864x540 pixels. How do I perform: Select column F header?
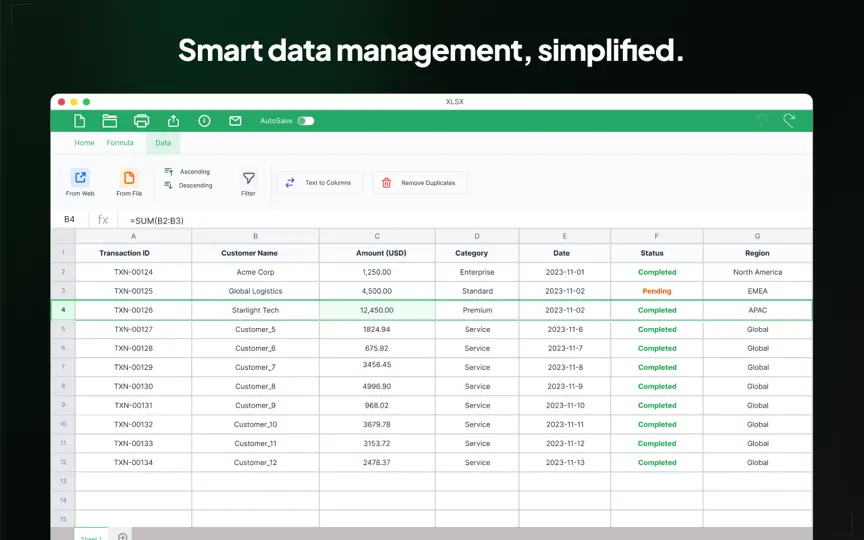pos(656,236)
